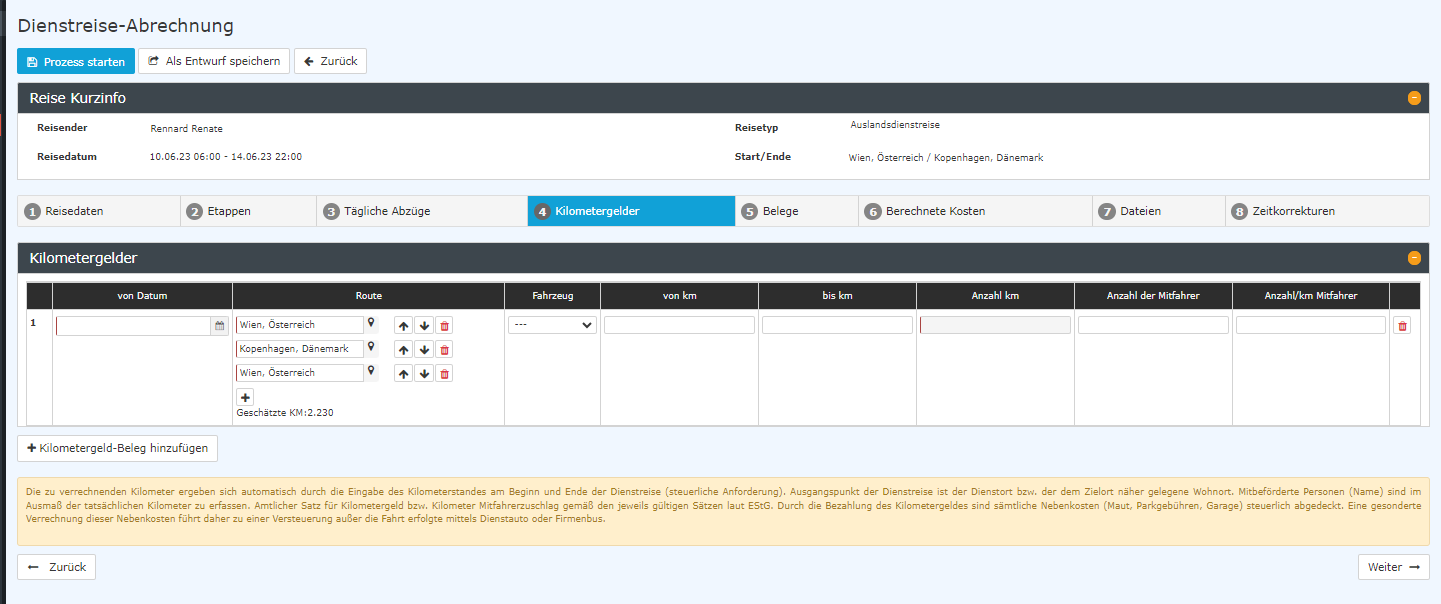1441x604 pixels.
Task: Click Prozess starten button
Action: (x=76, y=61)
